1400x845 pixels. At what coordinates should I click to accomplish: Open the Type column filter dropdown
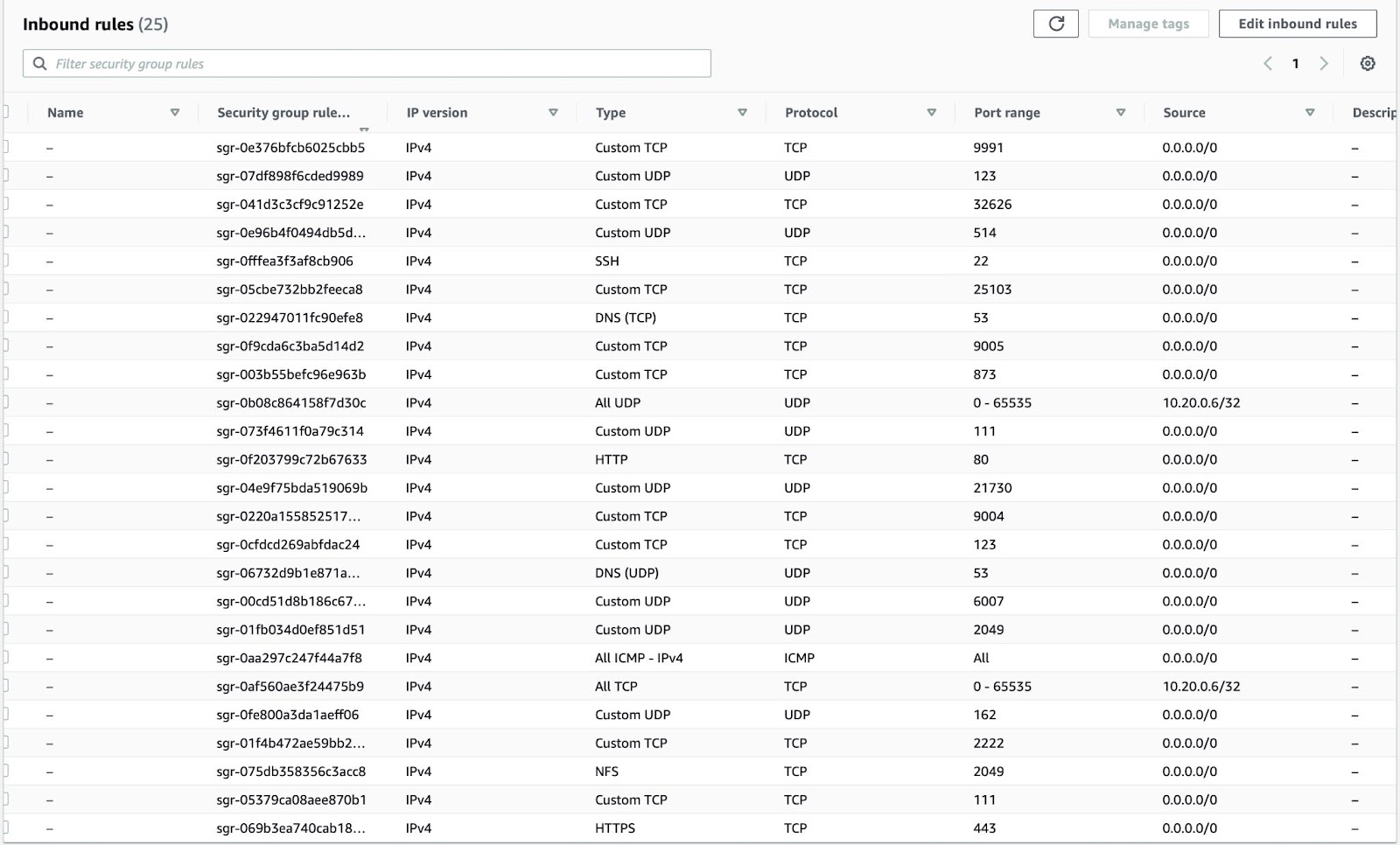(742, 112)
